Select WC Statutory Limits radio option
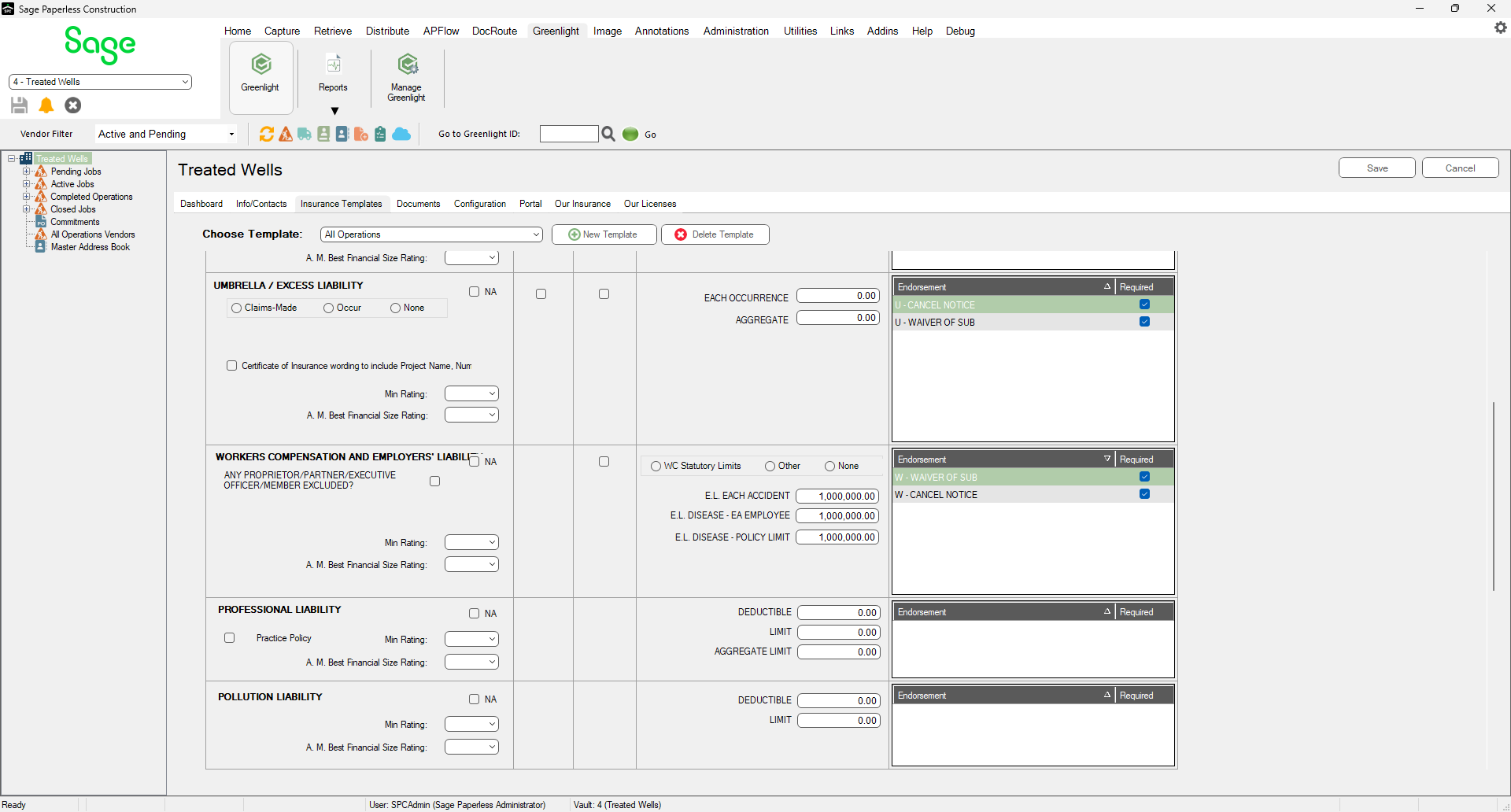Image resolution: width=1511 pixels, height=812 pixels. tap(656, 467)
